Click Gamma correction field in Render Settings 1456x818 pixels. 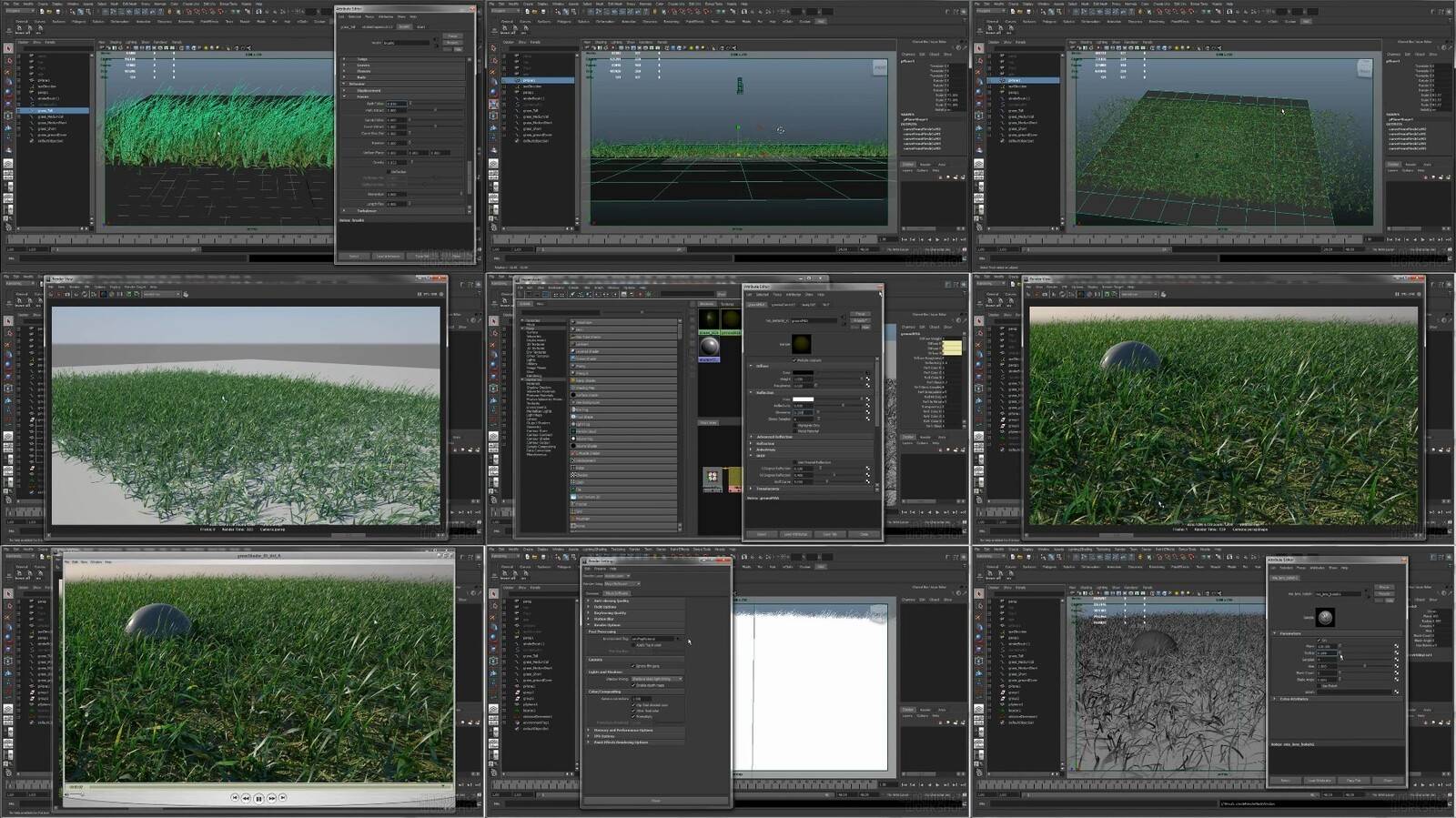point(642,699)
